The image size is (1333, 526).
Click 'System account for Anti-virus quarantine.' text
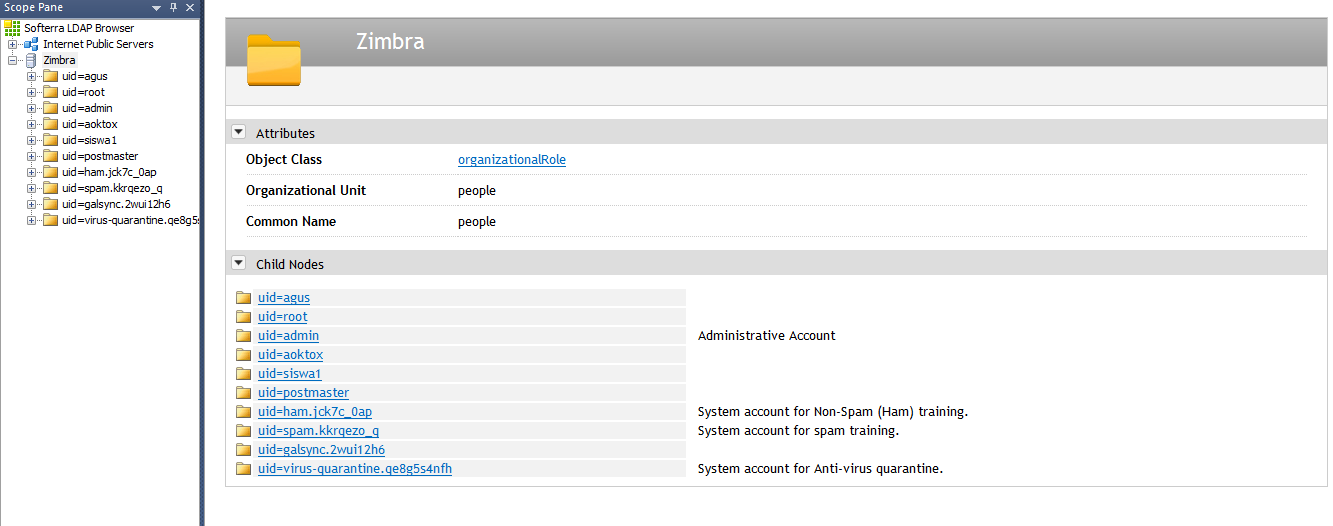click(x=821, y=468)
